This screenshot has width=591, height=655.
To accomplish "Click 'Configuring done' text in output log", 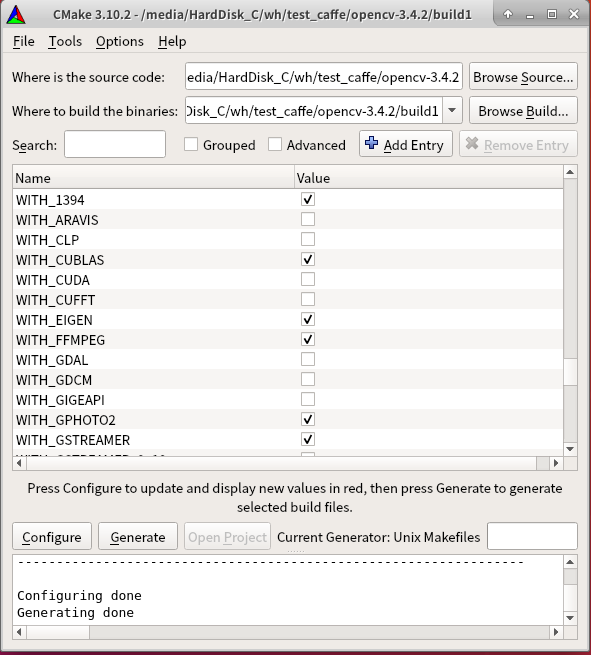I will [x=79, y=595].
